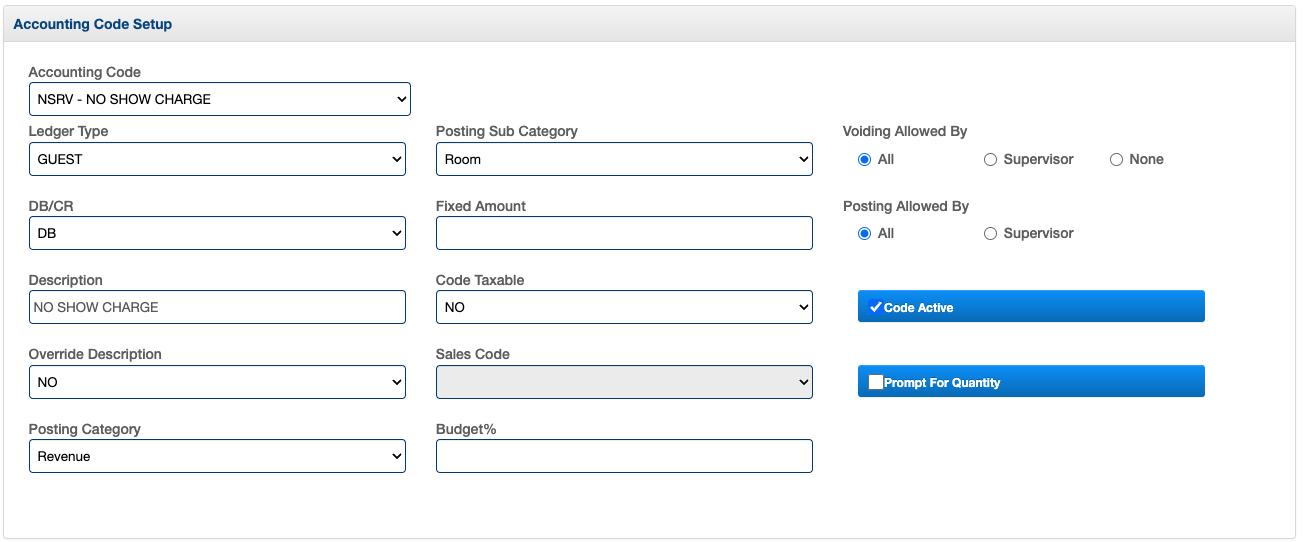Enable the Prompt For Quantity checkbox
Image resolution: width=1303 pixels, height=542 pixels.
(876, 382)
